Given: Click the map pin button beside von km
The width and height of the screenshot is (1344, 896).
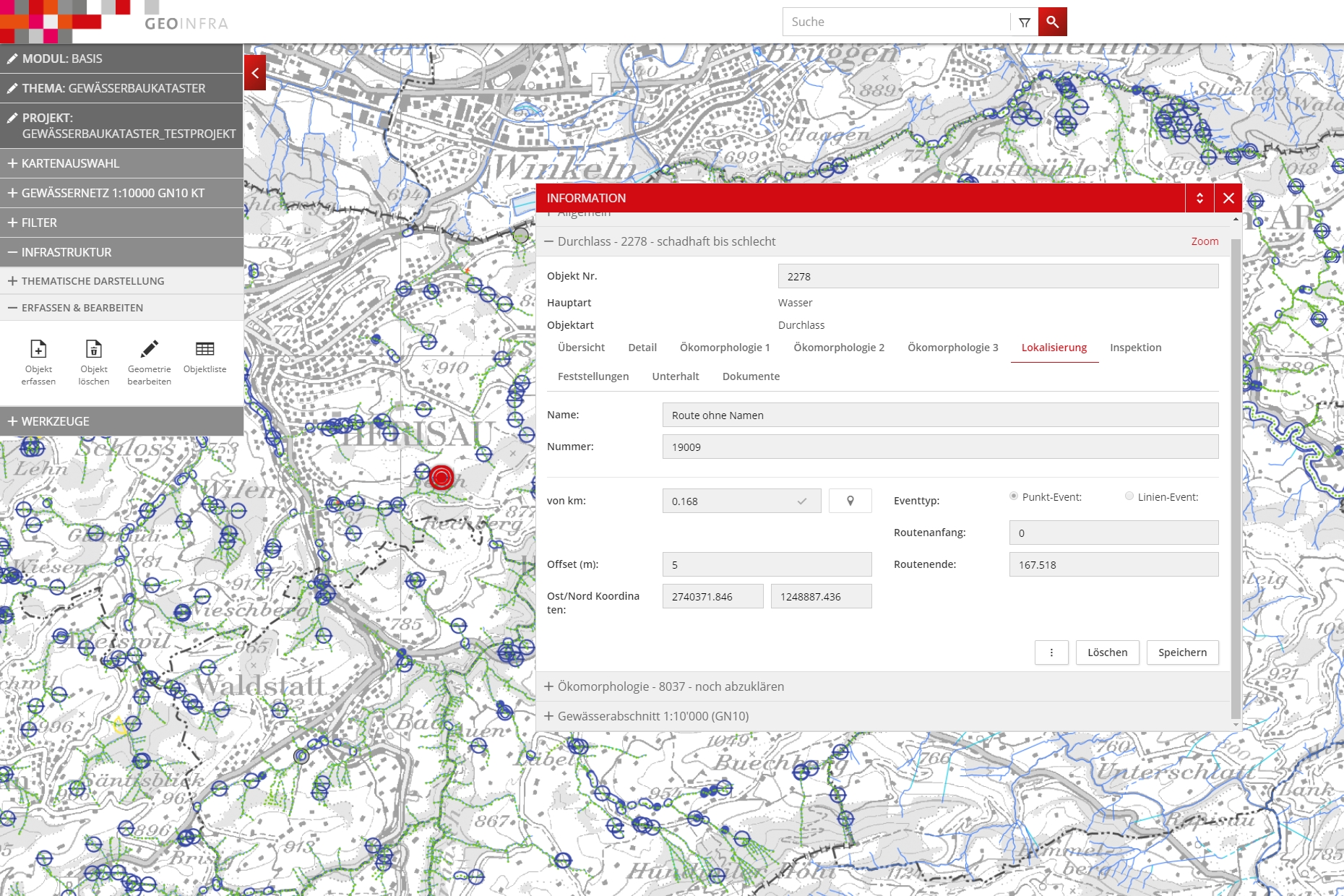Looking at the screenshot, I should 850,501.
